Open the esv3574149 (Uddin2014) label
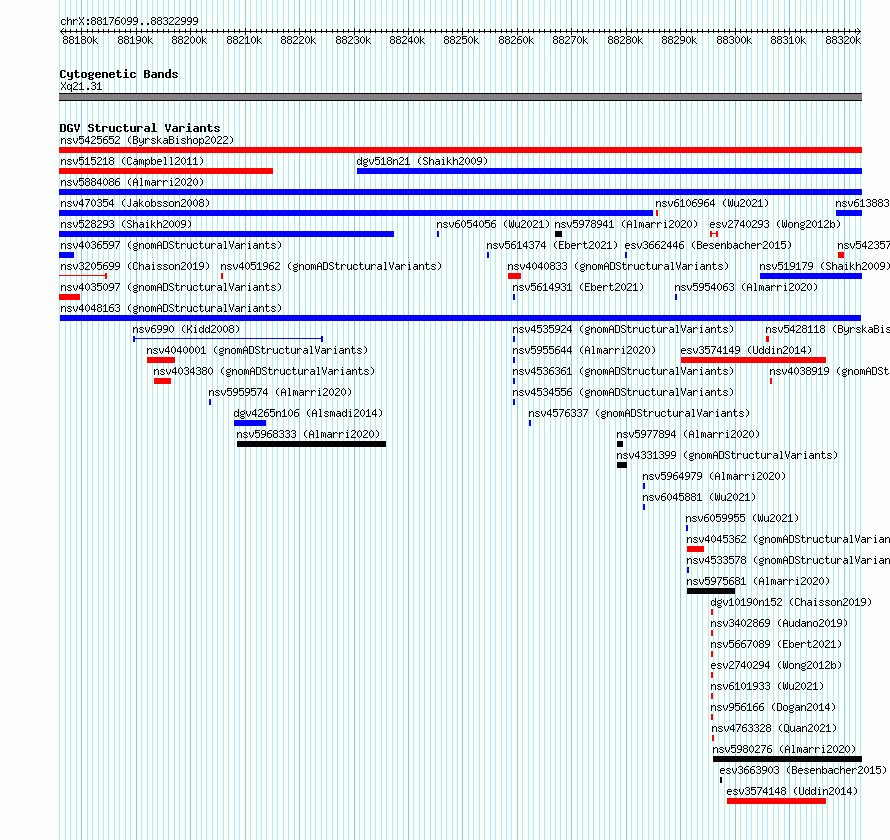 tap(746, 350)
